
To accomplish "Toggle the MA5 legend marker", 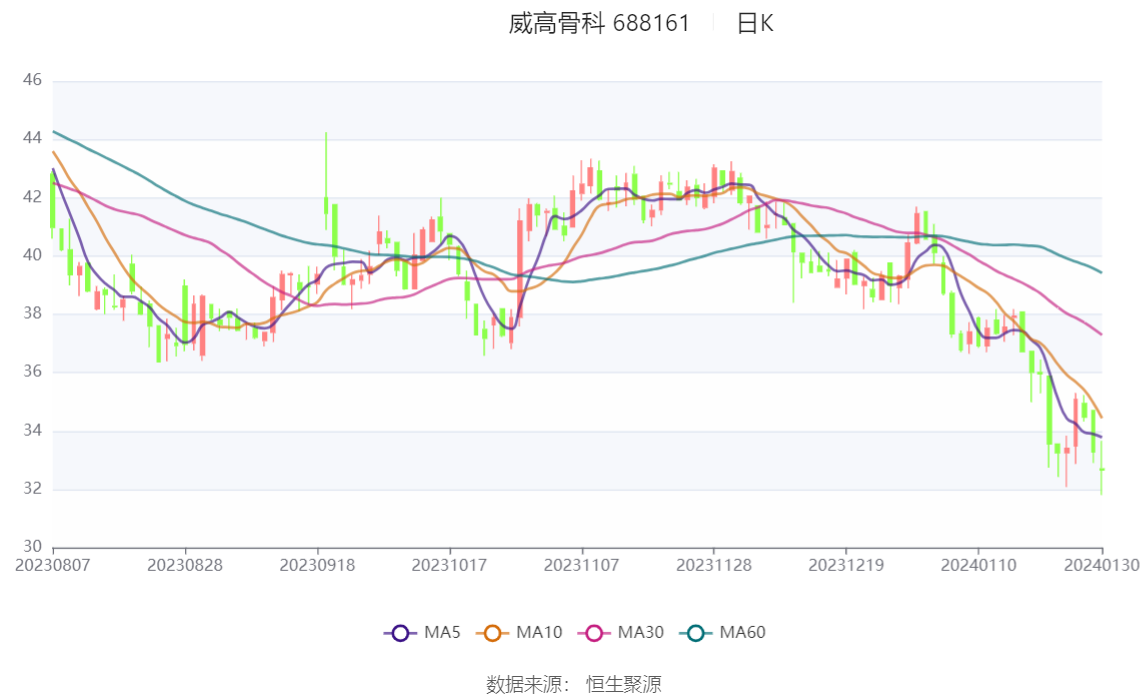I will point(400,633).
